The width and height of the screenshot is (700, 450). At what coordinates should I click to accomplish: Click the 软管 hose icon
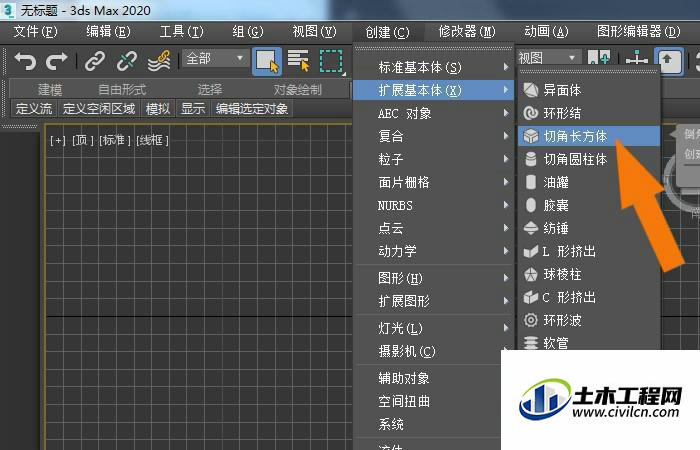click(531, 342)
